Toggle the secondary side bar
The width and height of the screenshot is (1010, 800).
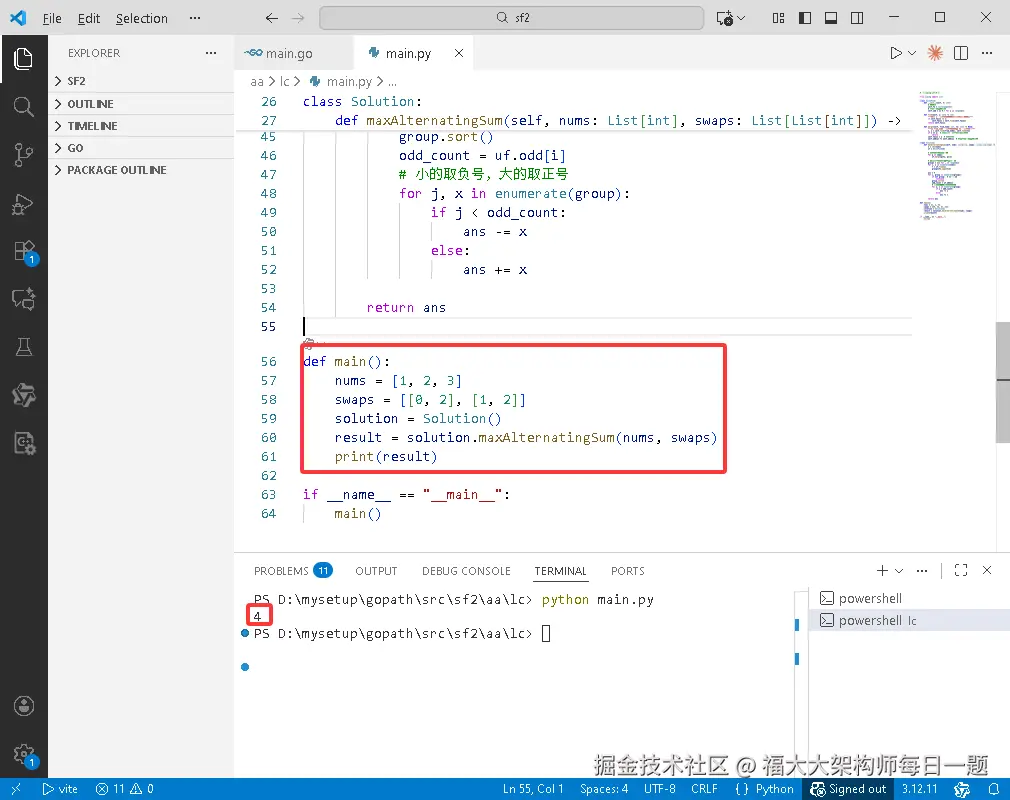click(x=857, y=18)
